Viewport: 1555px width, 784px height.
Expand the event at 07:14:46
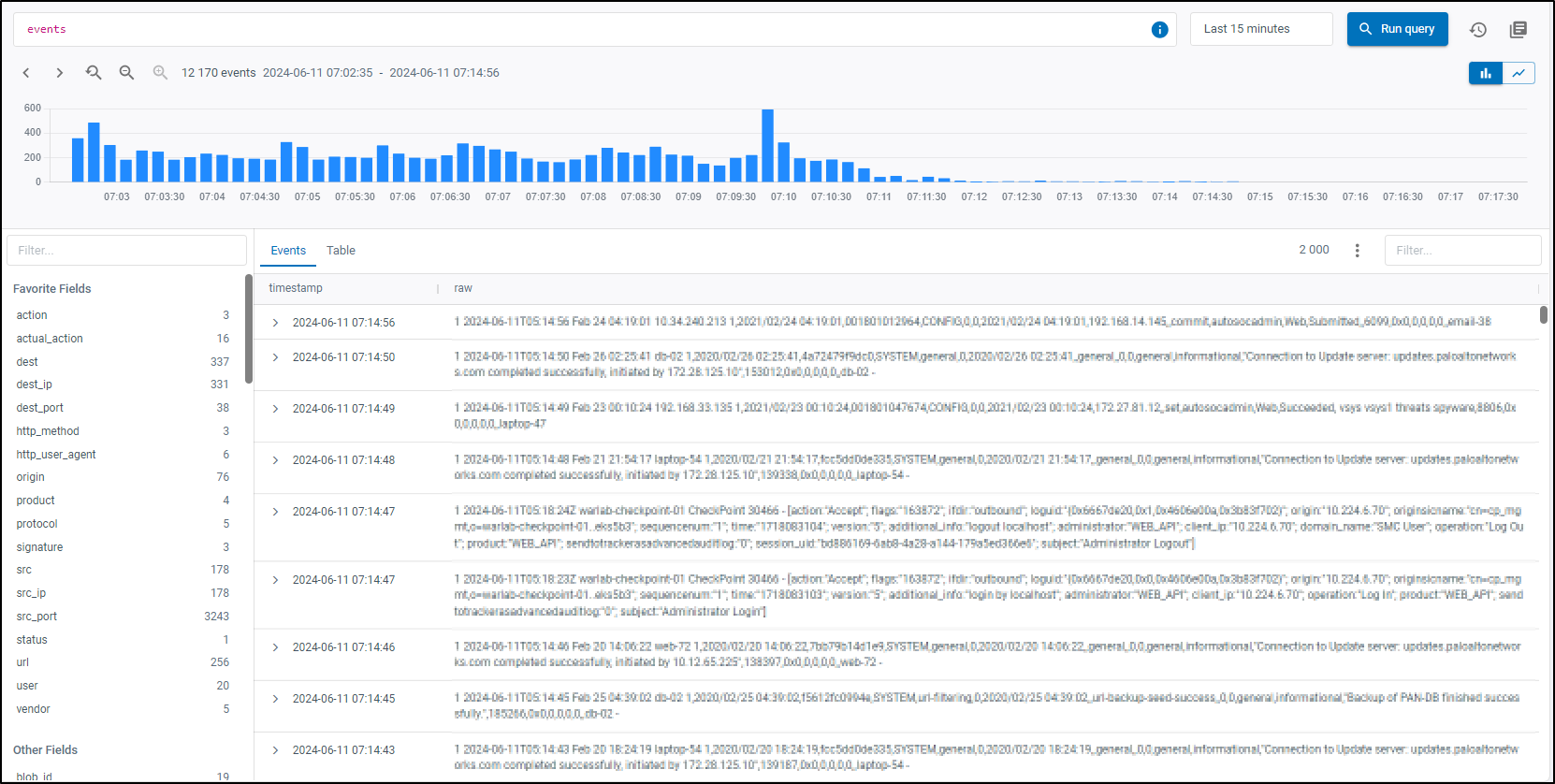pyautogui.click(x=276, y=647)
